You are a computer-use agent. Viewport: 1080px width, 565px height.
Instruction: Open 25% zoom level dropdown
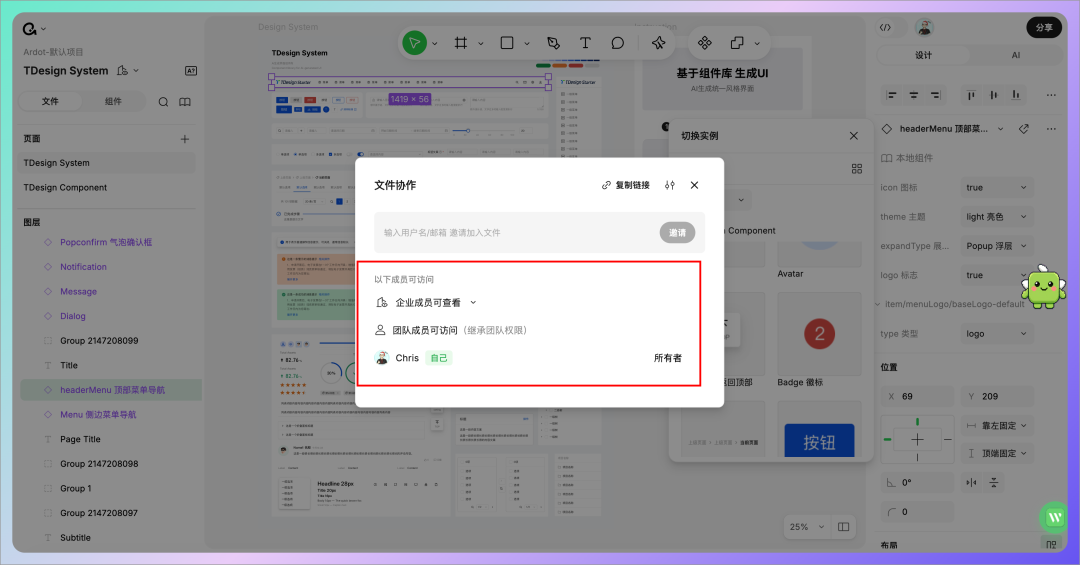[x=807, y=527]
